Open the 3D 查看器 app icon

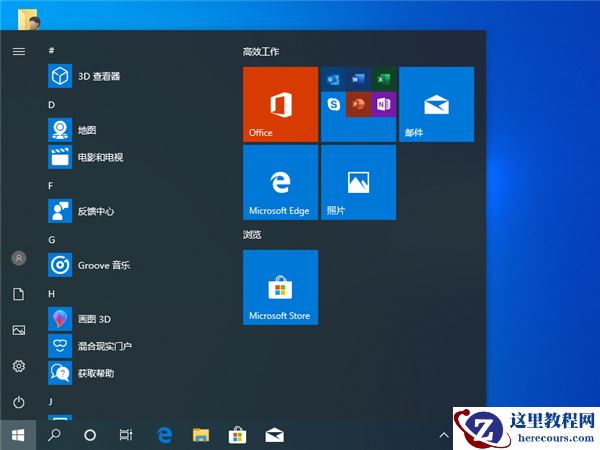tap(60, 76)
